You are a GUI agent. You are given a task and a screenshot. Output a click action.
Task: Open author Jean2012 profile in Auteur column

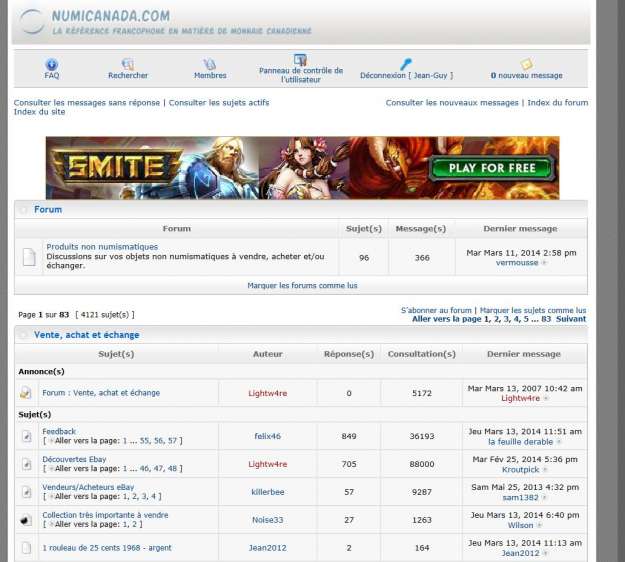(267, 548)
